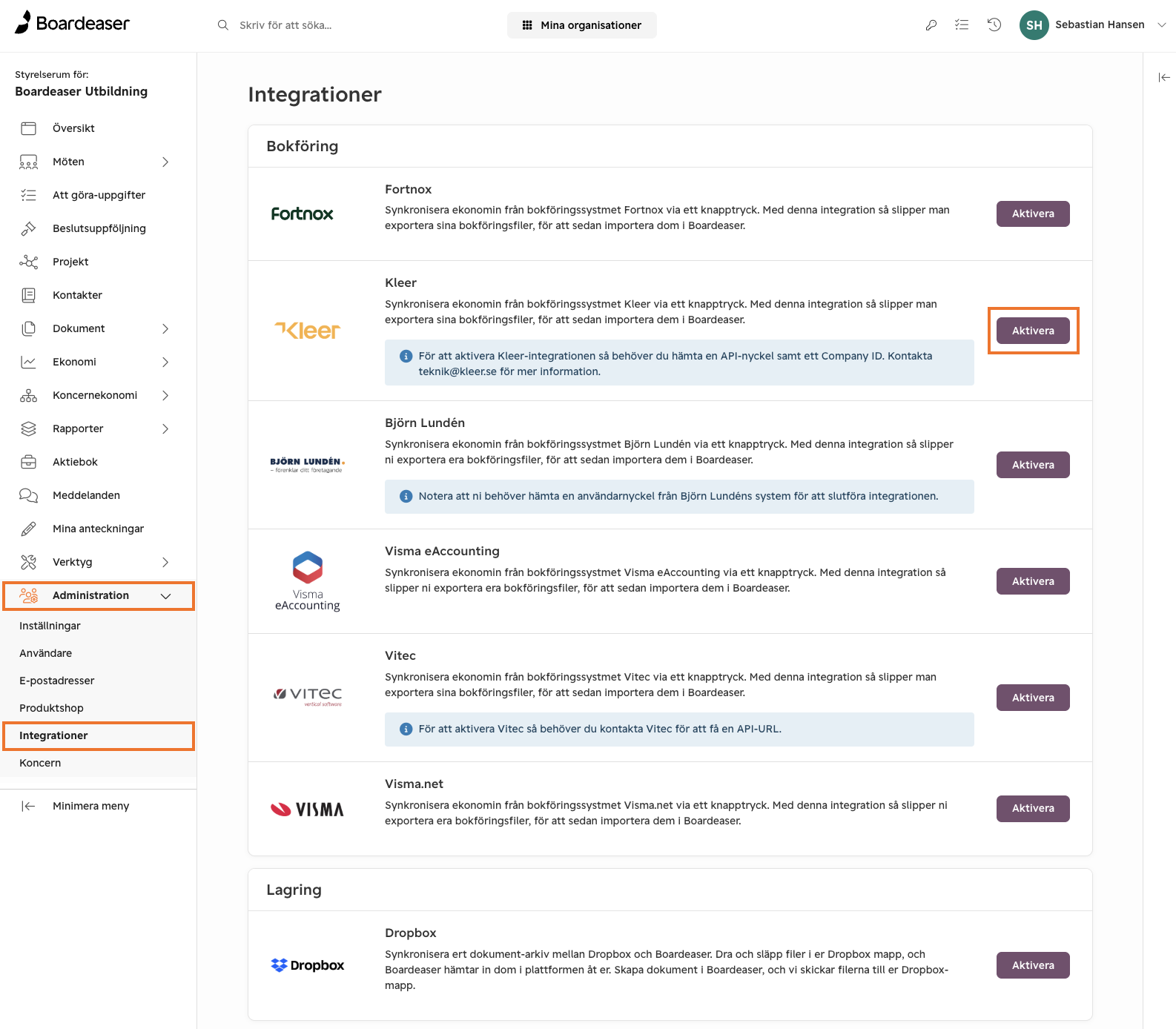This screenshot has height=1029, width=1176.
Task: Click the 'Sebastian Hansen' user name
Action: 1100,24
